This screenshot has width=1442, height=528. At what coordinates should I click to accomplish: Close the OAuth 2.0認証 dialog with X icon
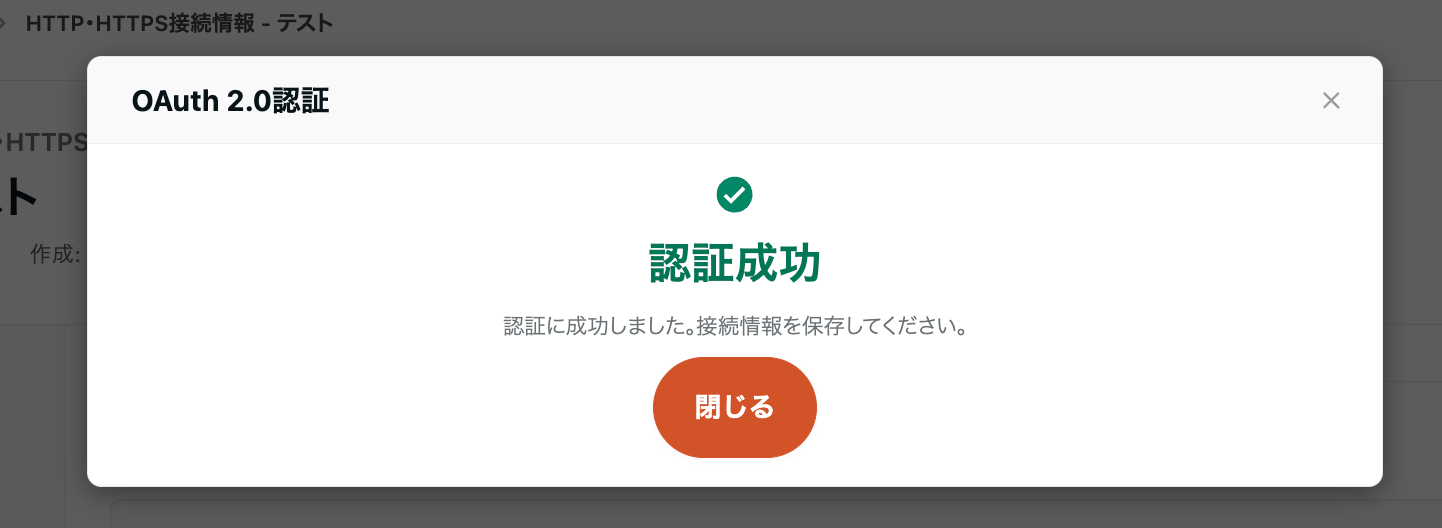[1330, 100]
